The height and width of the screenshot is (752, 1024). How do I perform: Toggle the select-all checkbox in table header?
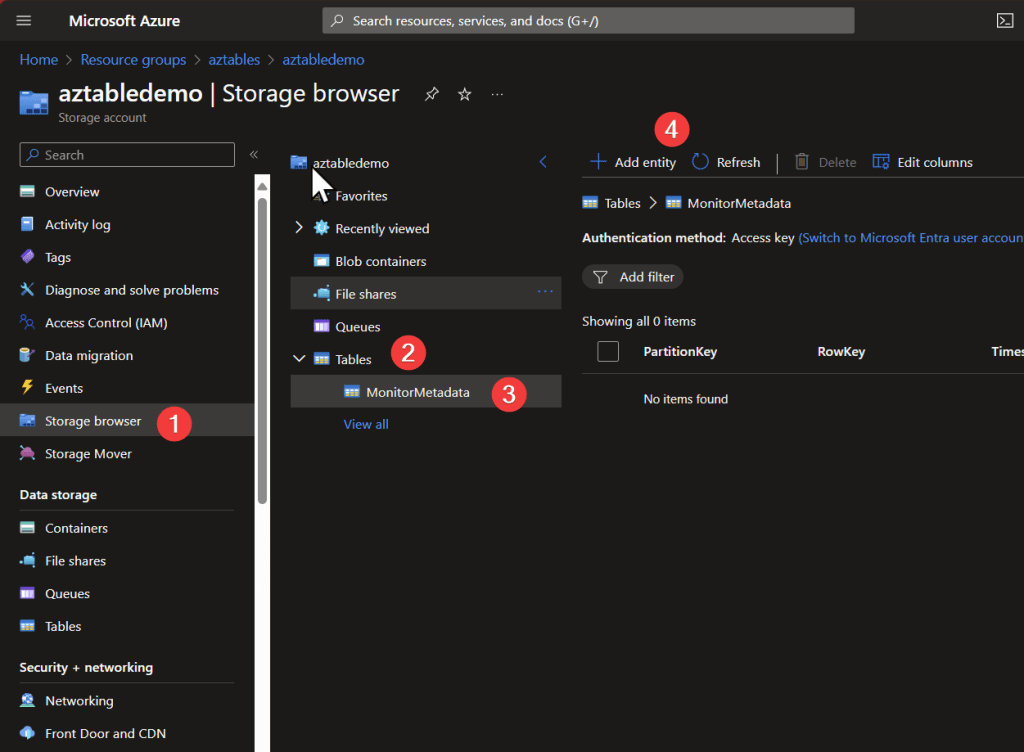(608, 351)
